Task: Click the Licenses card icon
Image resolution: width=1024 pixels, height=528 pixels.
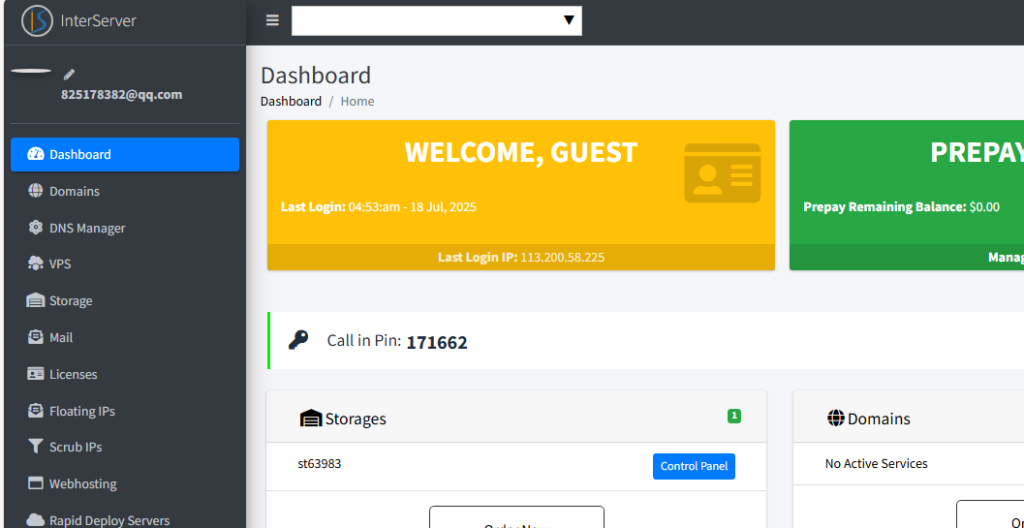Action: [x=35, y=374]
